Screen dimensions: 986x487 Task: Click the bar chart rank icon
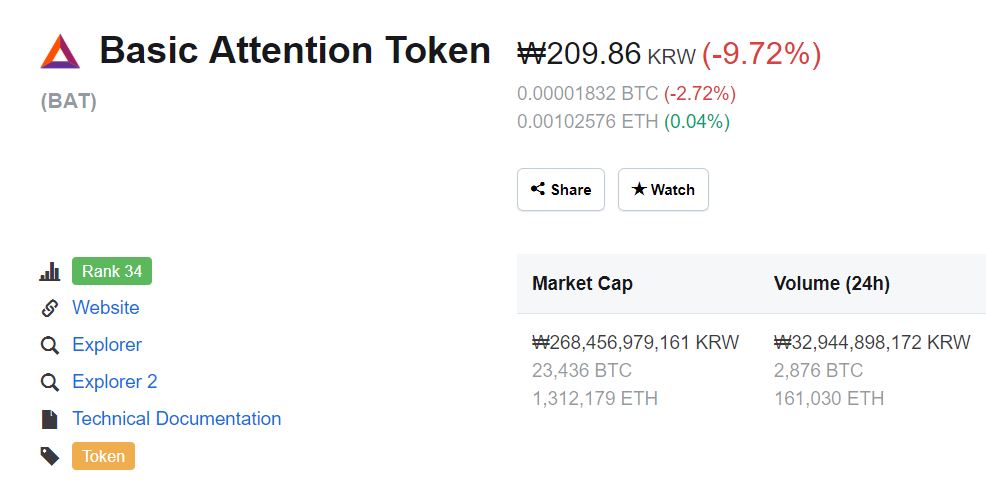[x=50, y=272]
